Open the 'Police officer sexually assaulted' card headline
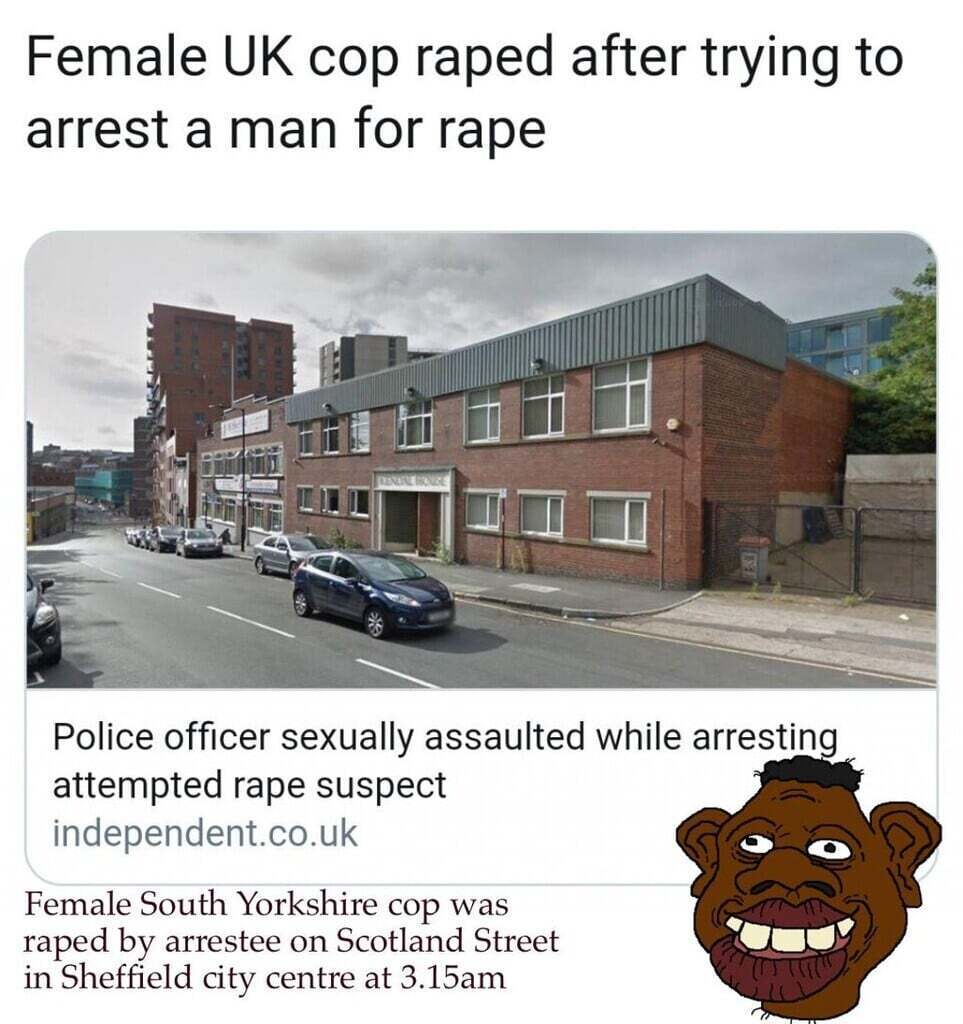Viewport: 963px width, 1024px height. tap(445, 761)
